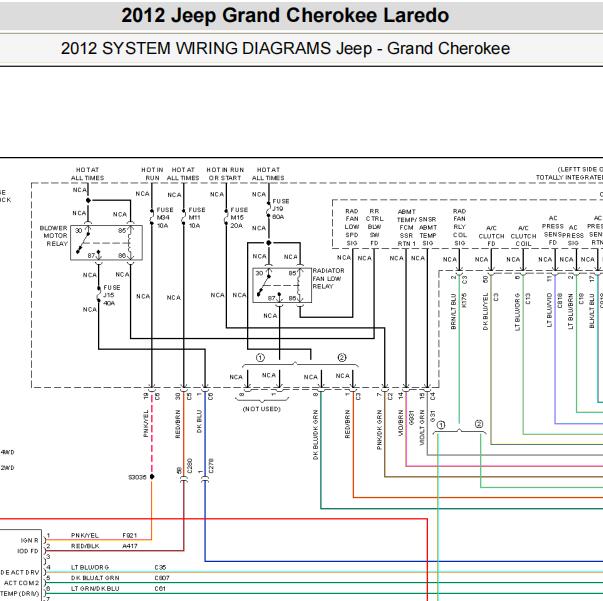Click the 'C278' connector label
603x601 pixels.
pyautogui.click(x=211, y=466)
